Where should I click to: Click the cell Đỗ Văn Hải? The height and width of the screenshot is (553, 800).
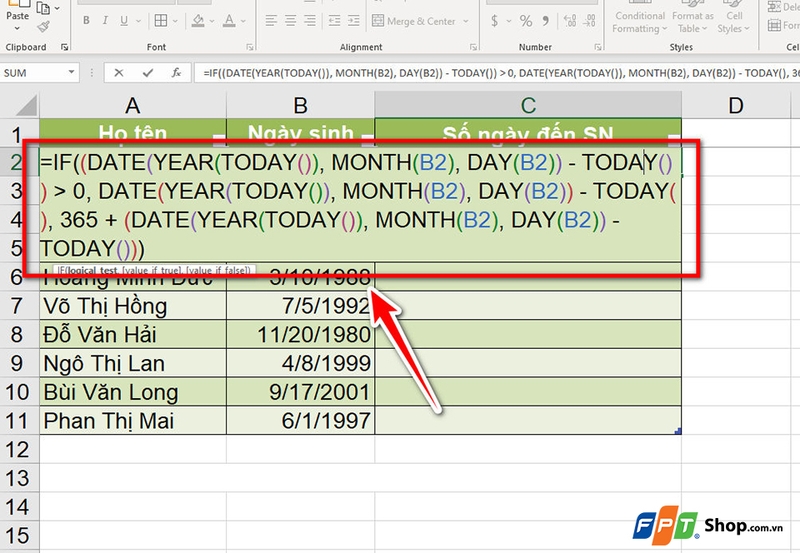133,335
